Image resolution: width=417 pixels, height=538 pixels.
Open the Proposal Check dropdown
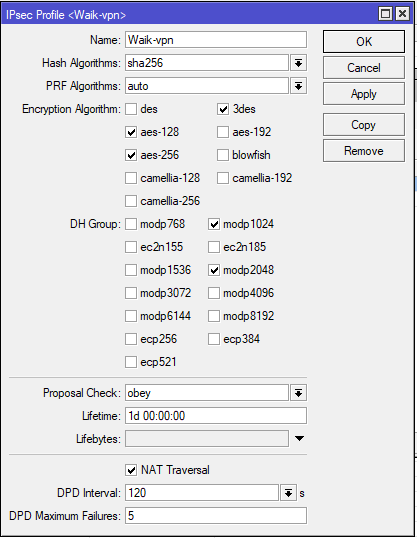(298, 393)
